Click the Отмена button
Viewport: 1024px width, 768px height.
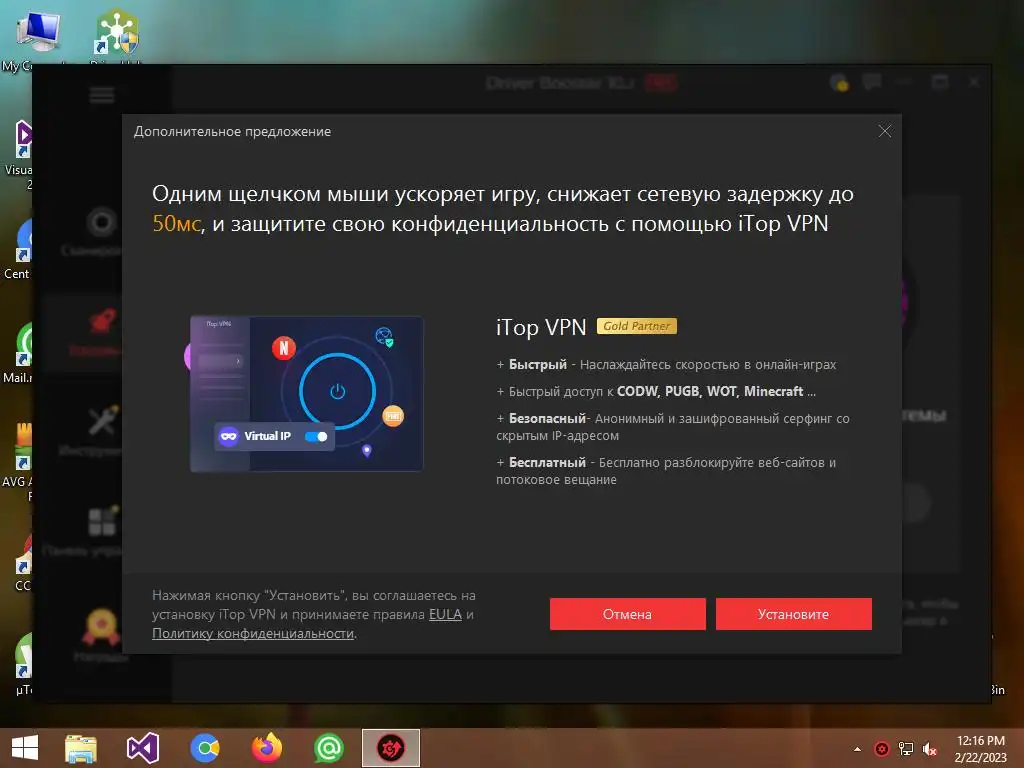pyautogui.click(x=627, y=614)
